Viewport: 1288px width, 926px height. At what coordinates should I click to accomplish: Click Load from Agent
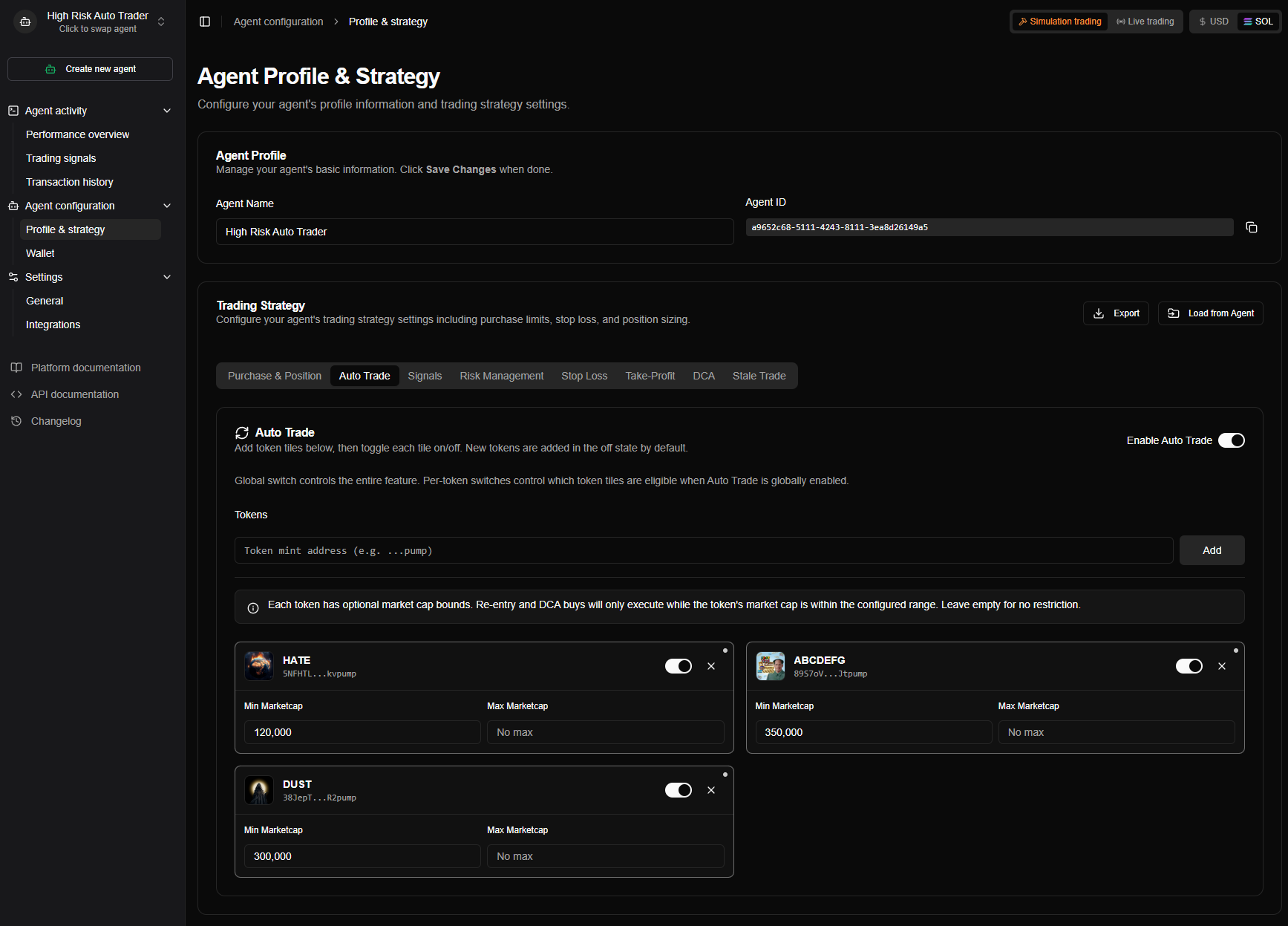tap(1210, 313)
